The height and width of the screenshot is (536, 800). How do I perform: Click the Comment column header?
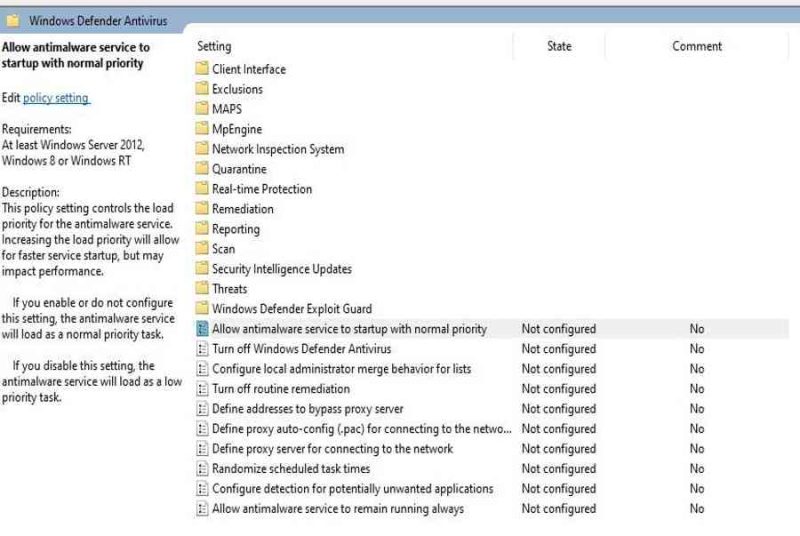(x=697, y=46)
